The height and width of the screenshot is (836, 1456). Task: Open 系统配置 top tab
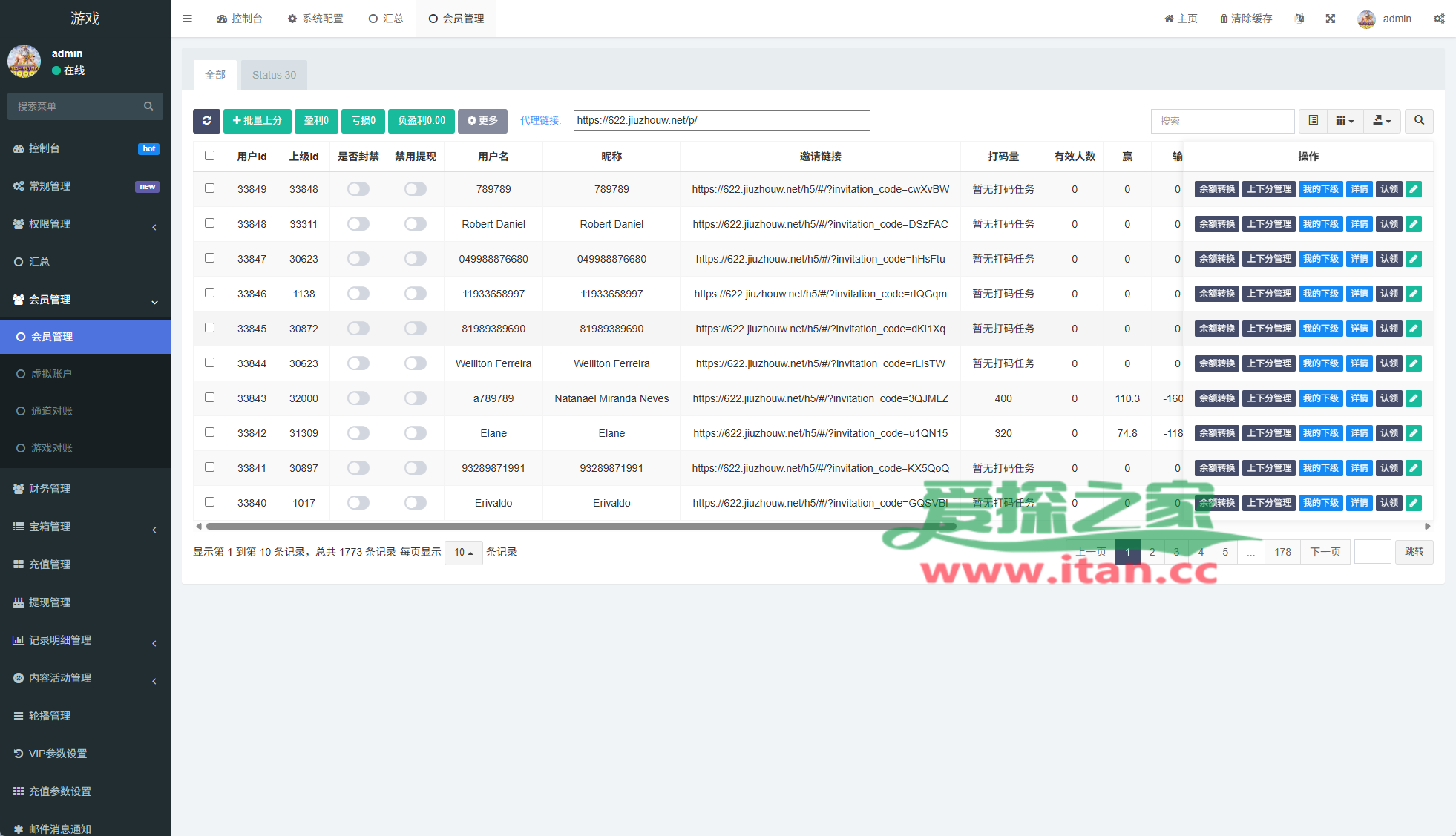coord(315,19)
